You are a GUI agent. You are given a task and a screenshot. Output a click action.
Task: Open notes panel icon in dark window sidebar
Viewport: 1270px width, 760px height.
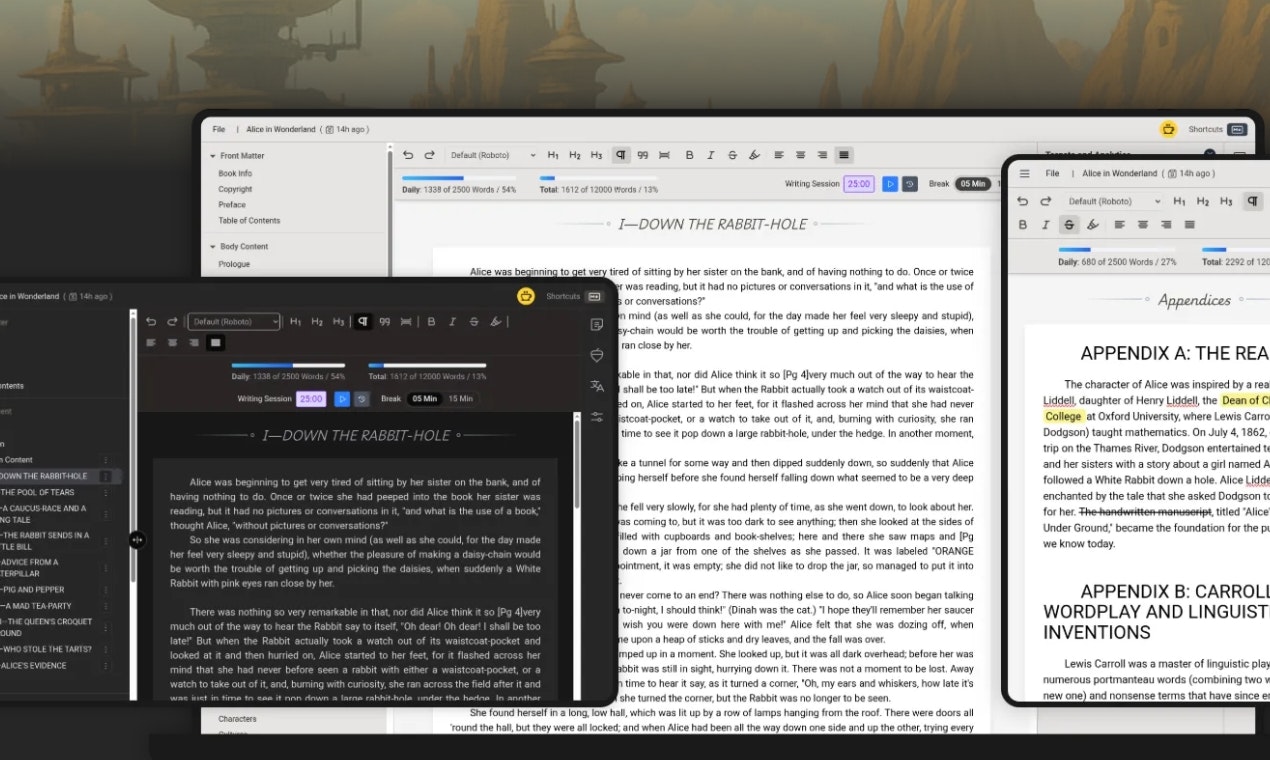[597, 324]
